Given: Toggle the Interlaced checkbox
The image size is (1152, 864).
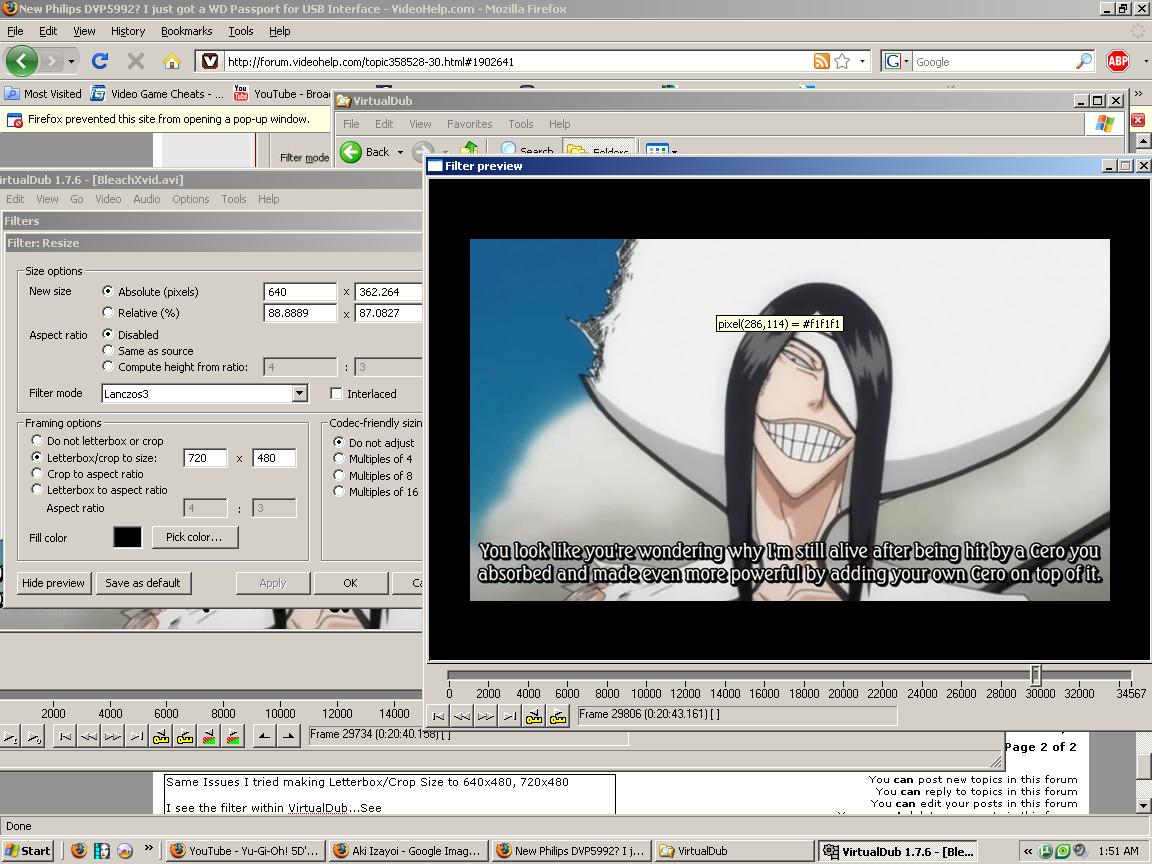Looking at the screenshot, I should coord(336,394).
